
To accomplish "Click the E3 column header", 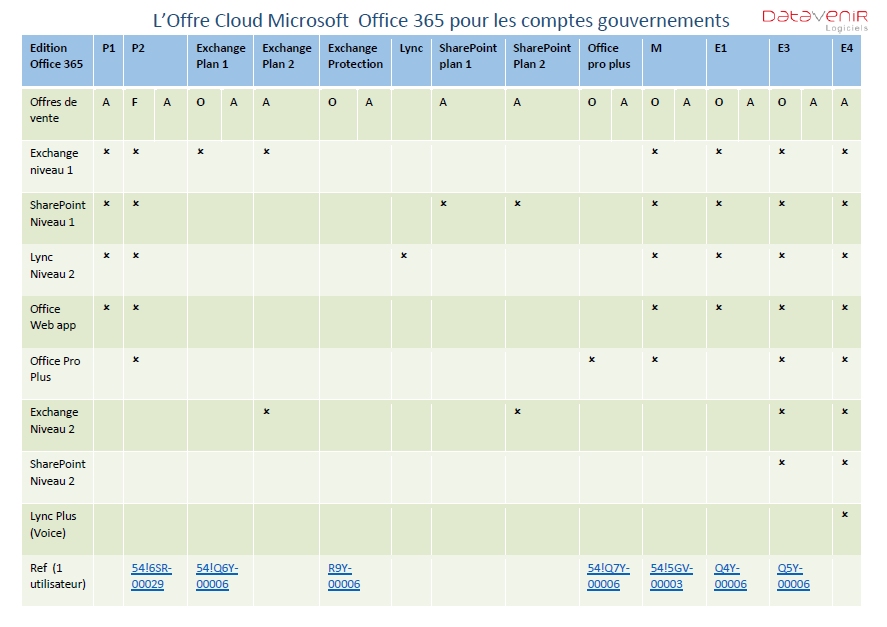I will pyautogui.click(x=801, y=61).
